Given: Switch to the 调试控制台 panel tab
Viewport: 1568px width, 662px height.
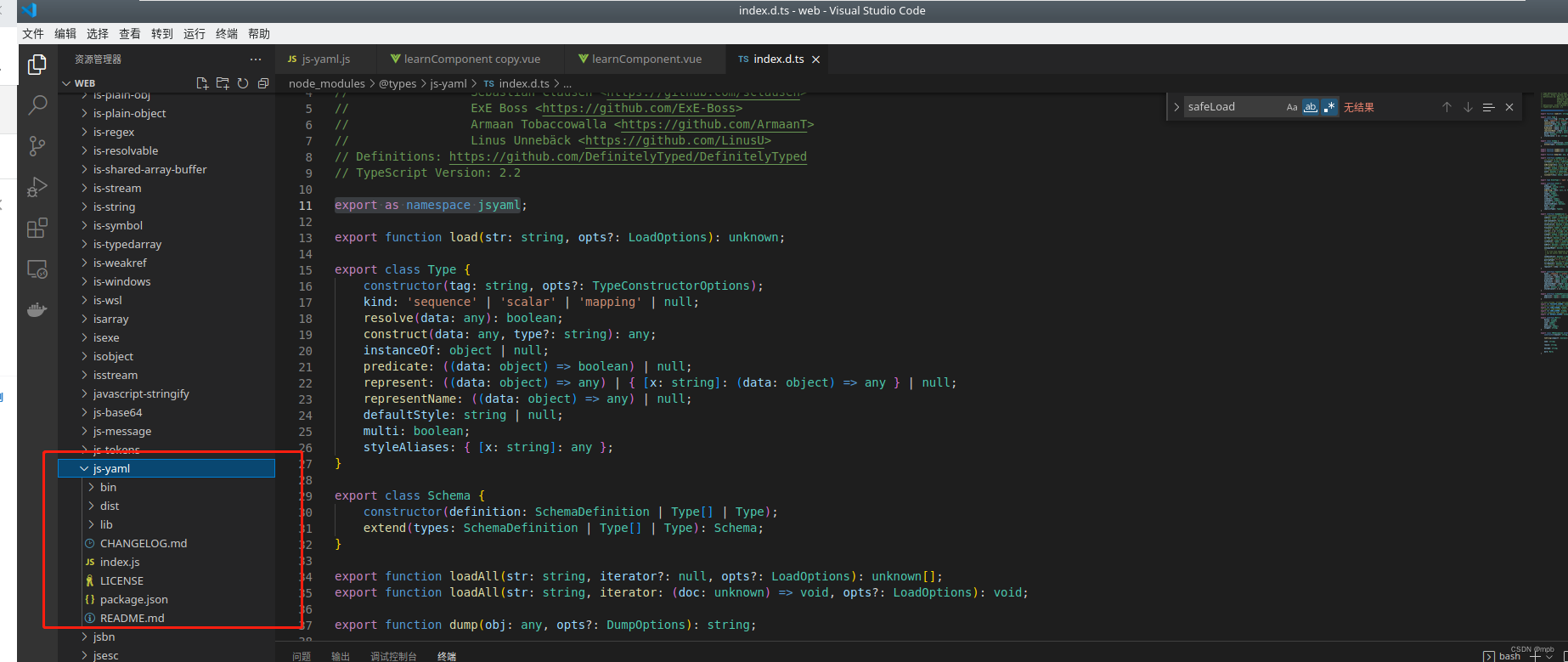Looking at the screenshot, I should pos(393,656).
